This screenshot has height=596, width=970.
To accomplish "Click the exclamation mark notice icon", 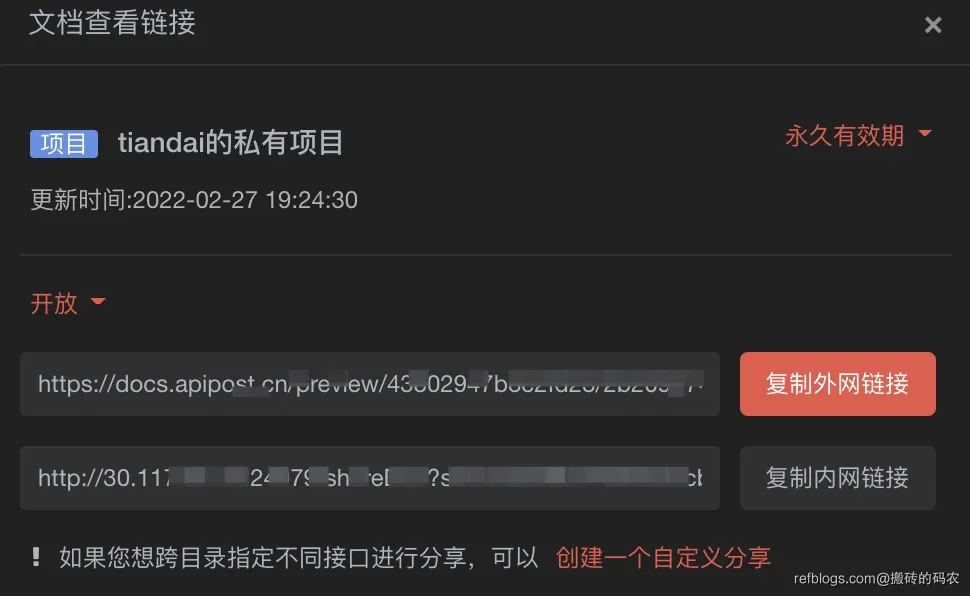I will 36,557.
